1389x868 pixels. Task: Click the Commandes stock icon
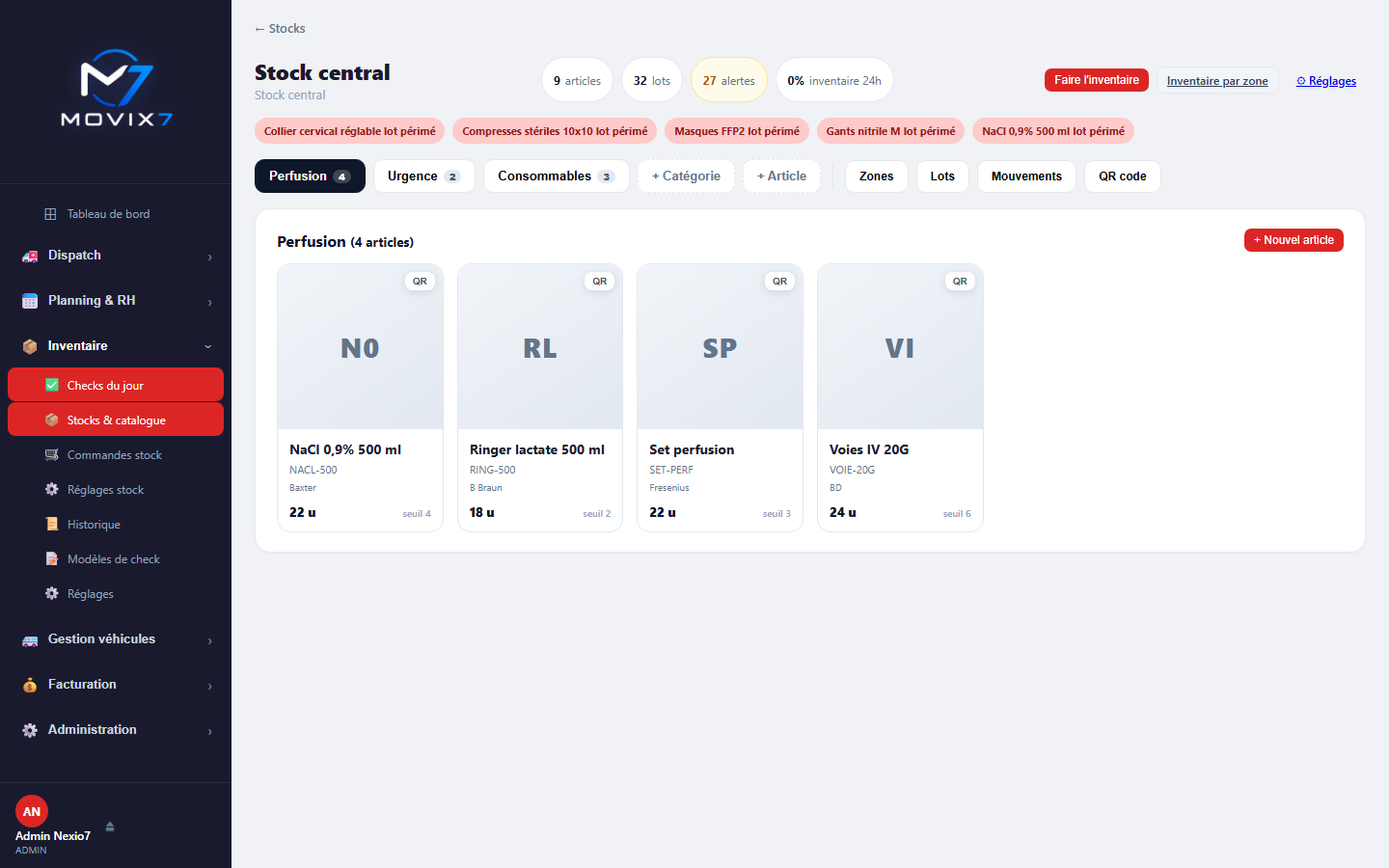[52, 454]
